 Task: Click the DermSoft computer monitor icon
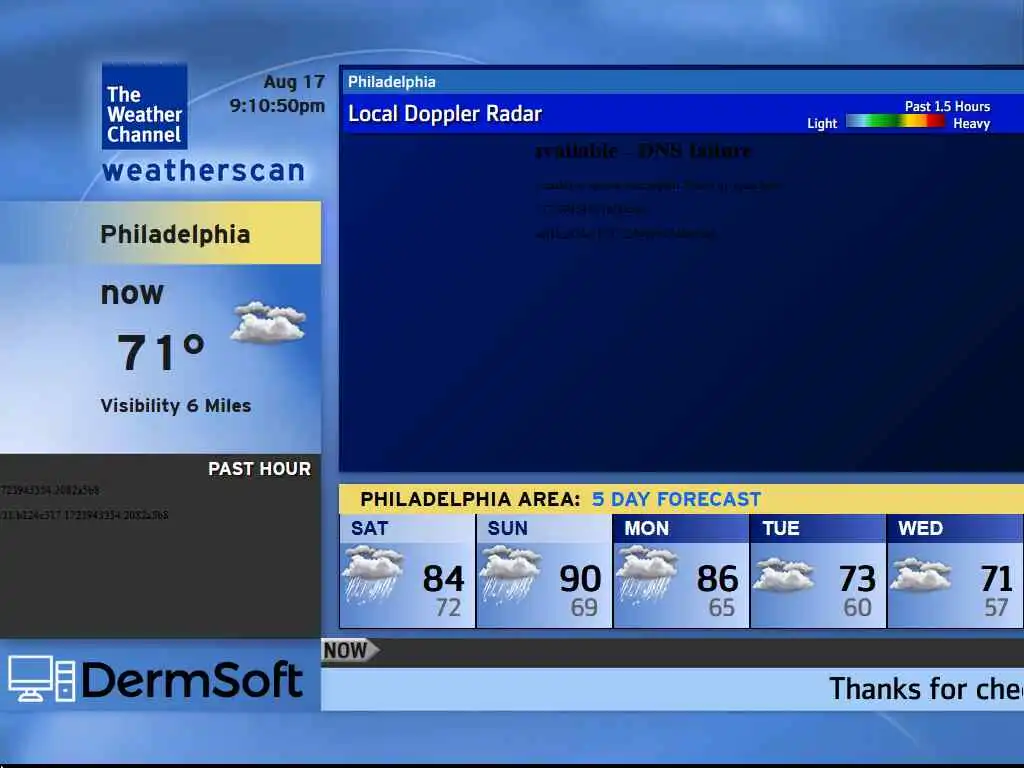[x=41, y=679]
